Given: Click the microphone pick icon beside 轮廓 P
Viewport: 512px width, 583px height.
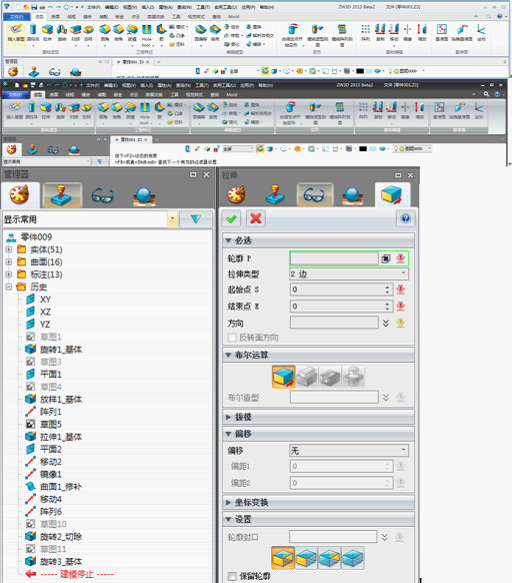Looking at the screenshot, I should (400, 258).
